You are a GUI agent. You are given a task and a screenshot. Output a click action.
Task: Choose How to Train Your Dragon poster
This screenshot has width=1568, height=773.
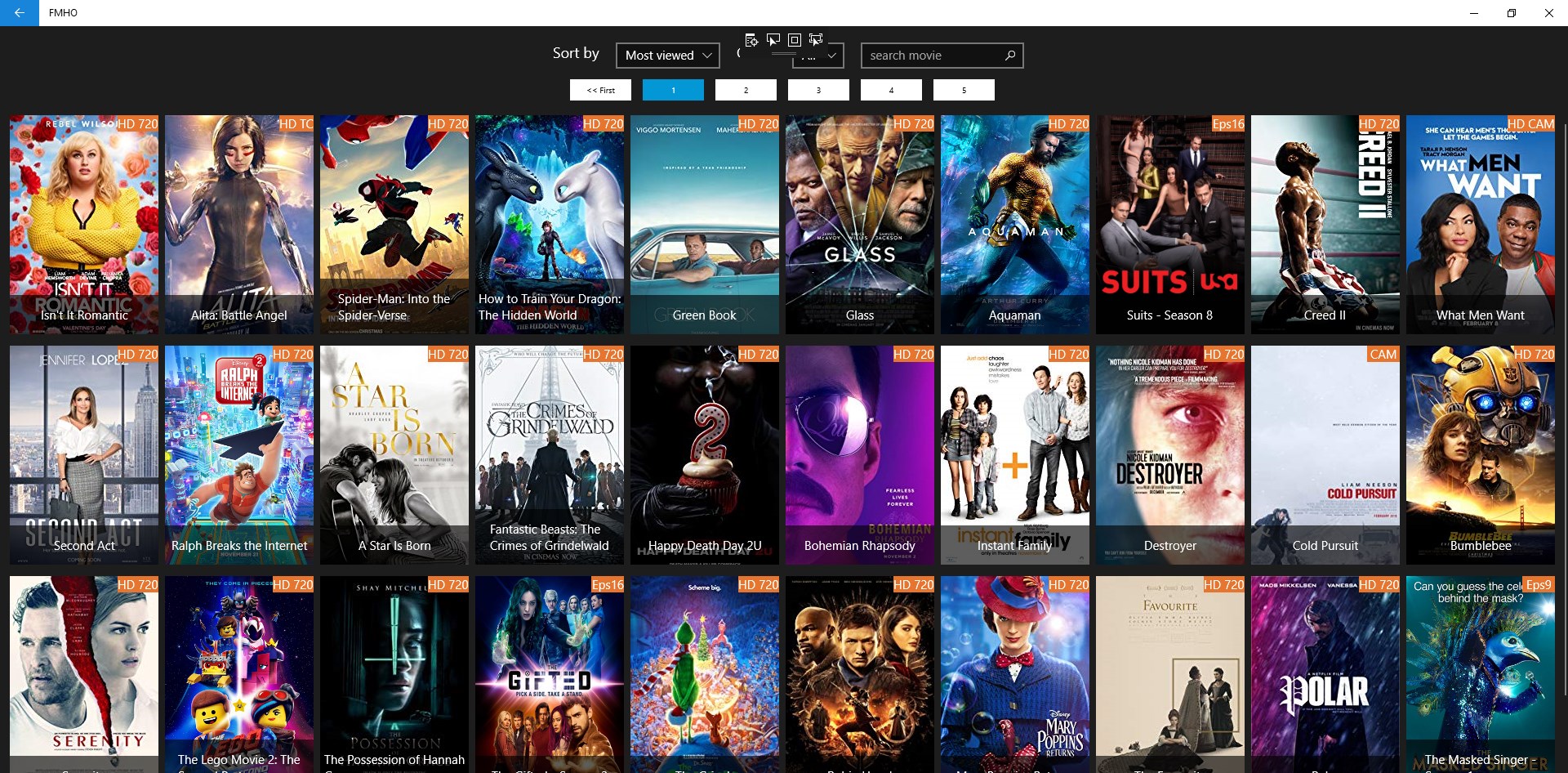550,225
